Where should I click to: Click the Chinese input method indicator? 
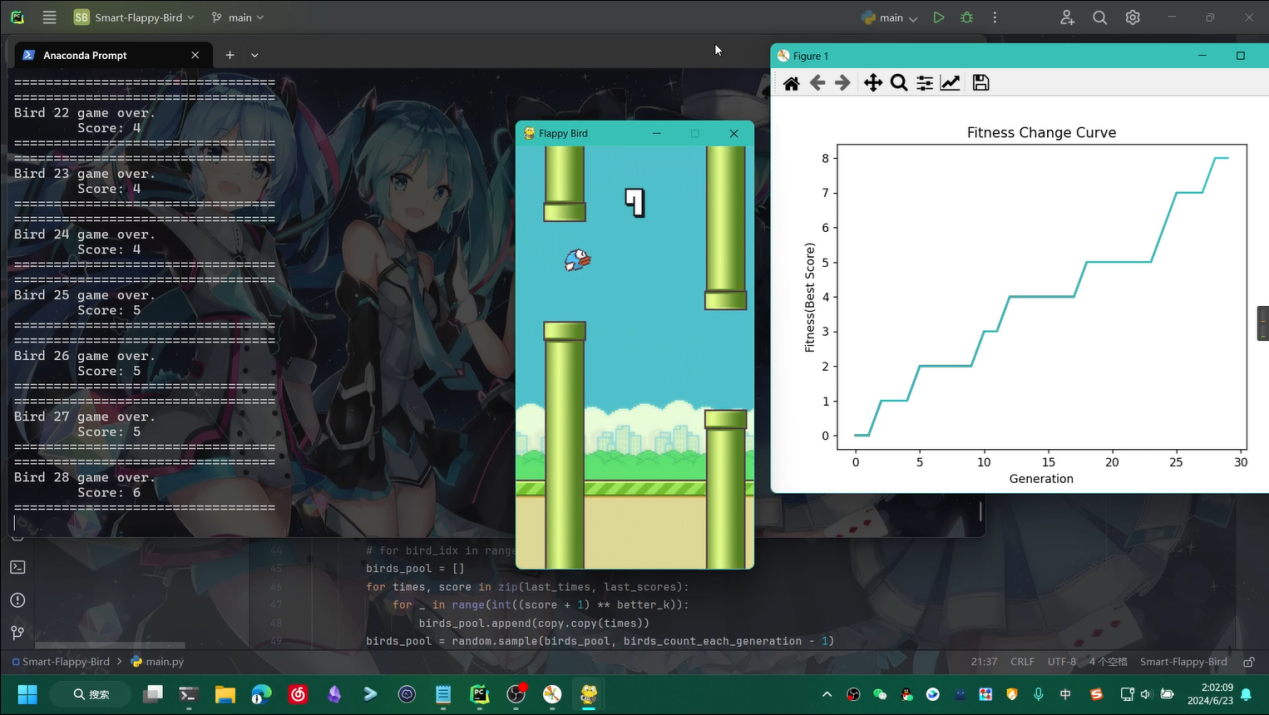pos(1066,694)
